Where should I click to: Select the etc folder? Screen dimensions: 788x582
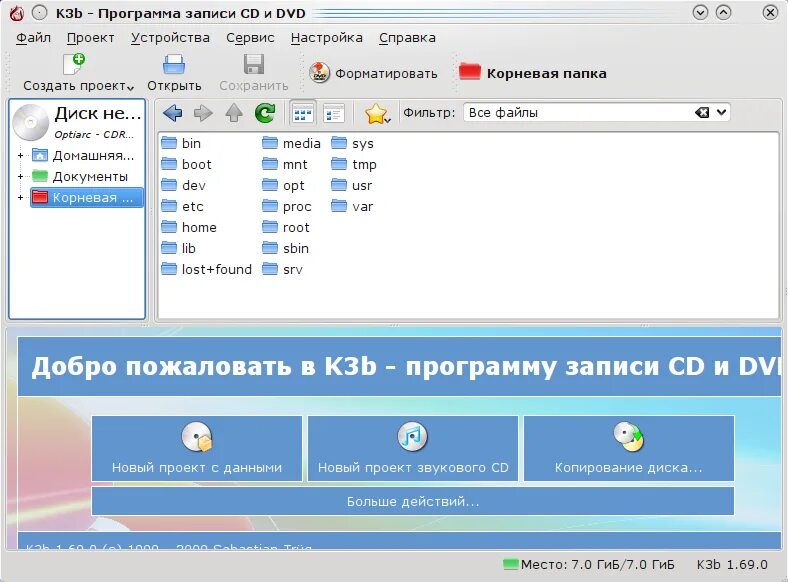(x=182, y=207)
